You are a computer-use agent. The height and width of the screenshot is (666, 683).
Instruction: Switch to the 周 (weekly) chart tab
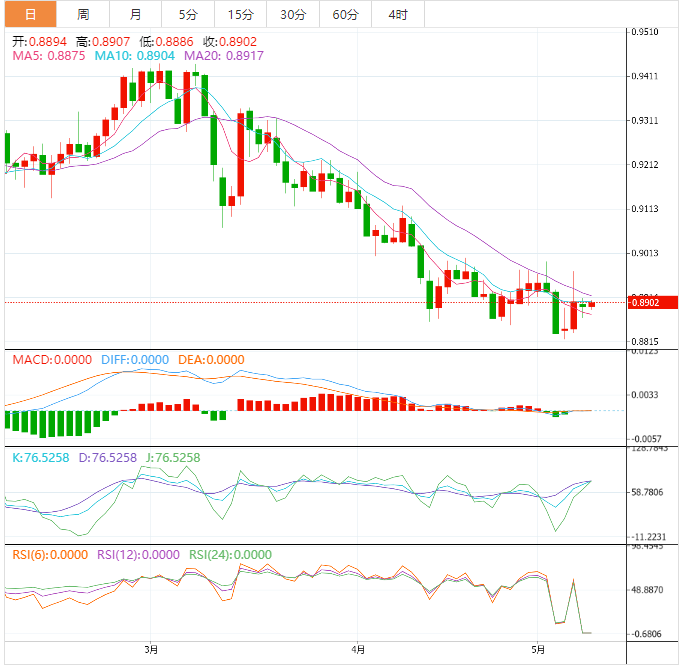click(83, 14)
